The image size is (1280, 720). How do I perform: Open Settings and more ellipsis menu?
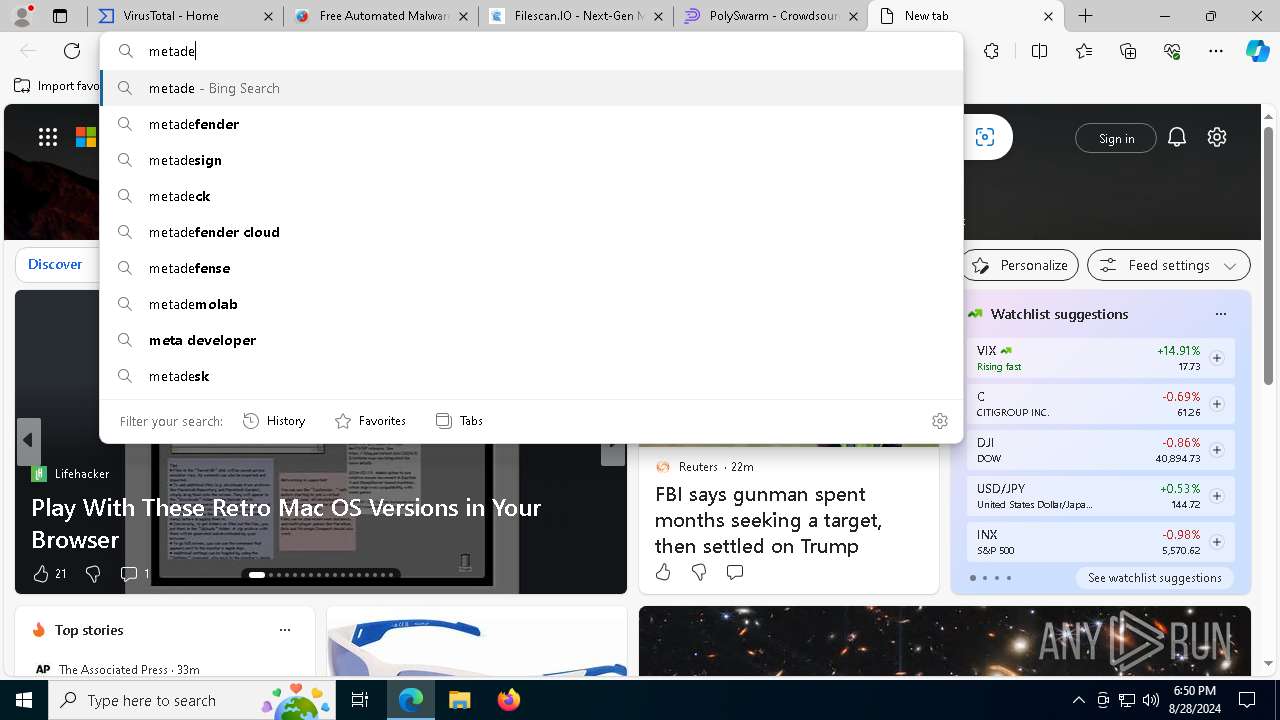[x=1216, y=51]
